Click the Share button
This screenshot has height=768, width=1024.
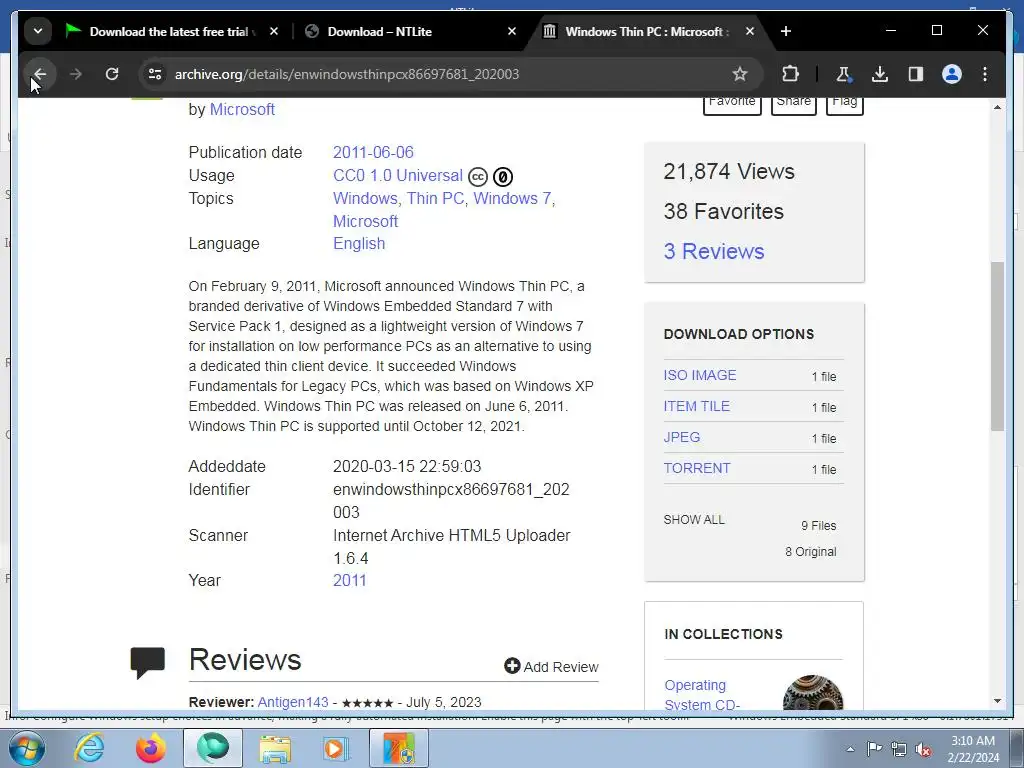pos(793,104)
